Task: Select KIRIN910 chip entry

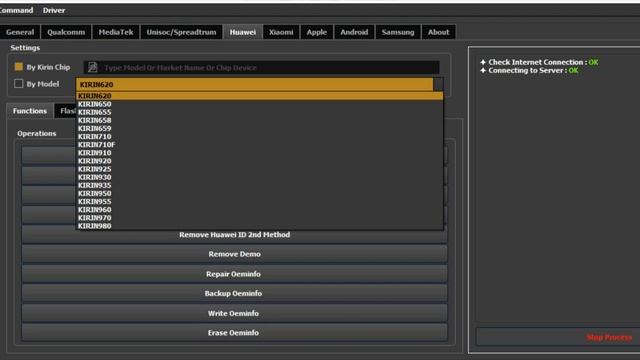Action: coord(260,153)
